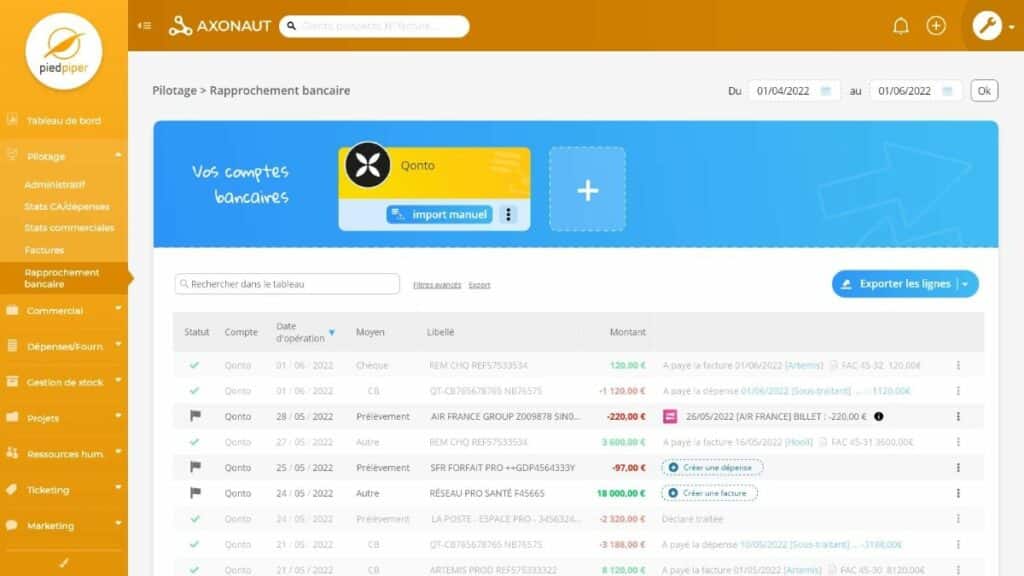Click the Statut column header
This screenshot has height=576, width=1024.
pyautogui.click(x=197, y=332)
